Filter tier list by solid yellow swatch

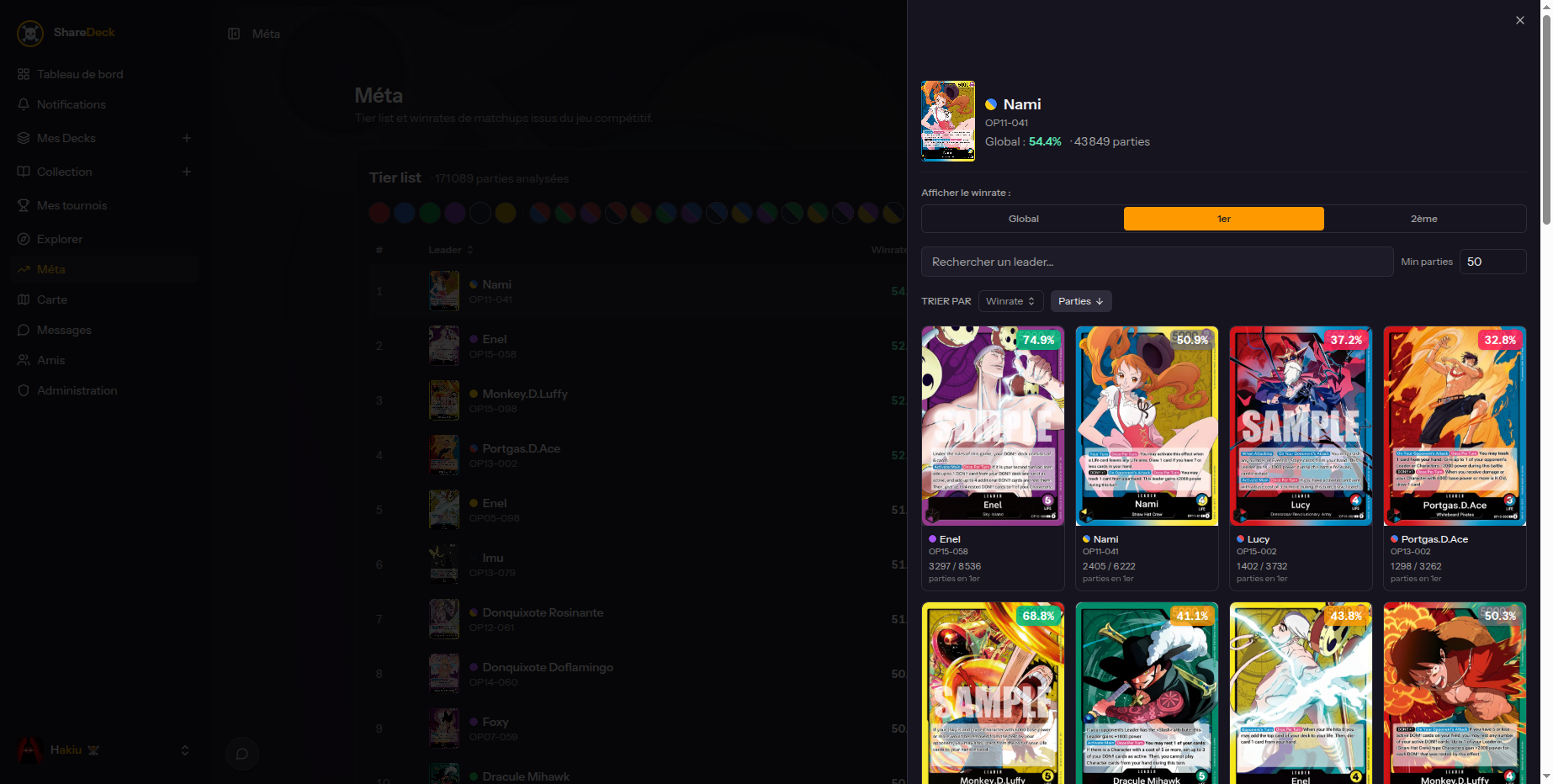click(x=506, y=213)
